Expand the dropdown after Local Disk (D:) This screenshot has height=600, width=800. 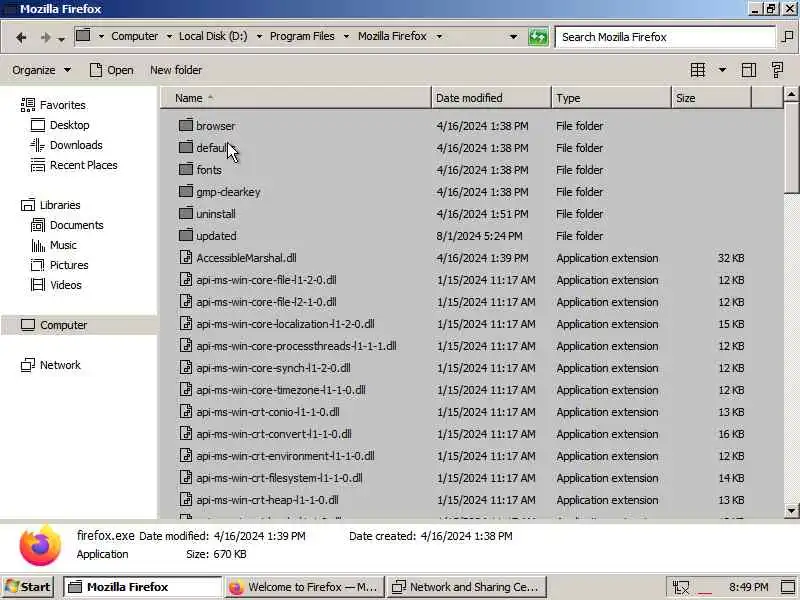[259, 37]
